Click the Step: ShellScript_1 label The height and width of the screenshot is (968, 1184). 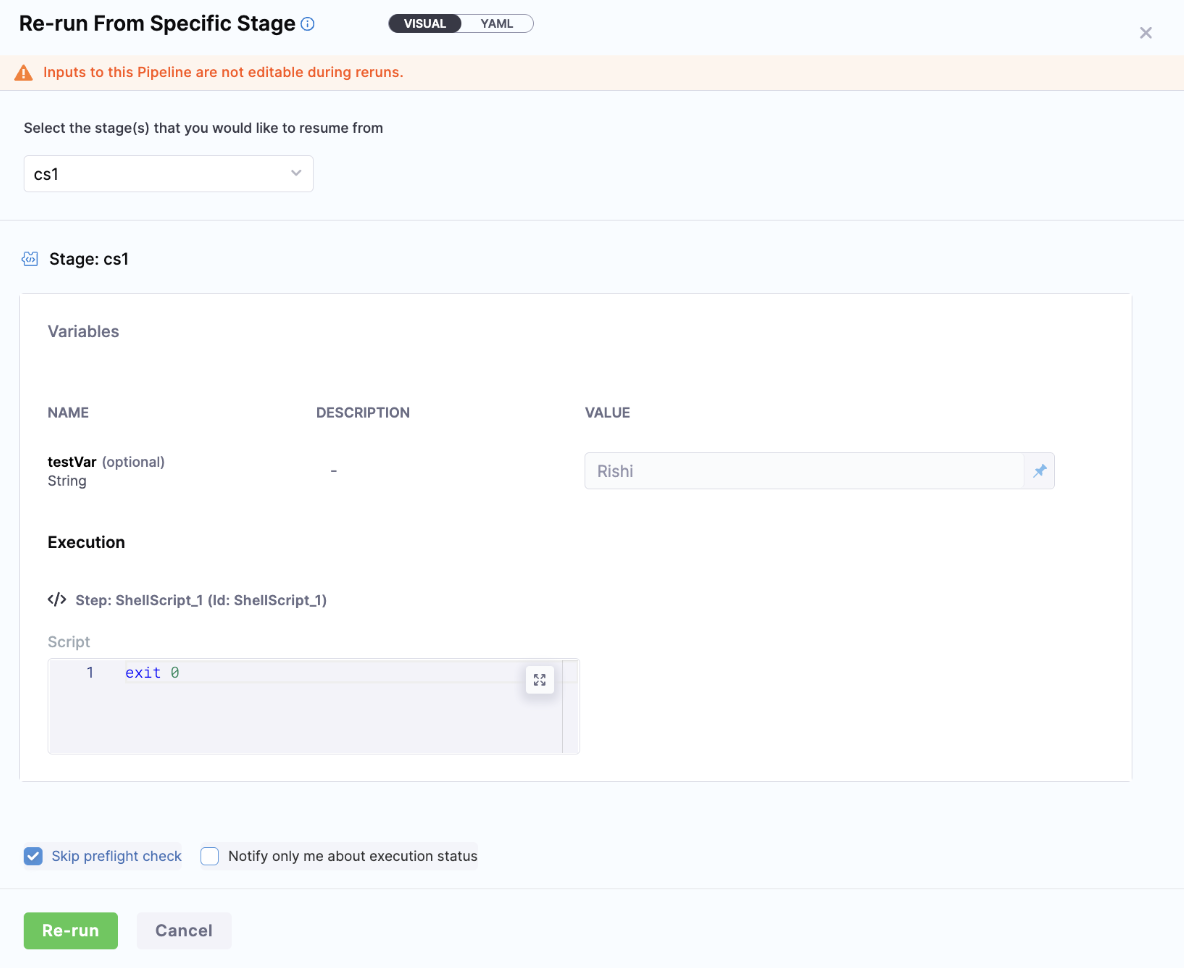[x=201, y=600]
